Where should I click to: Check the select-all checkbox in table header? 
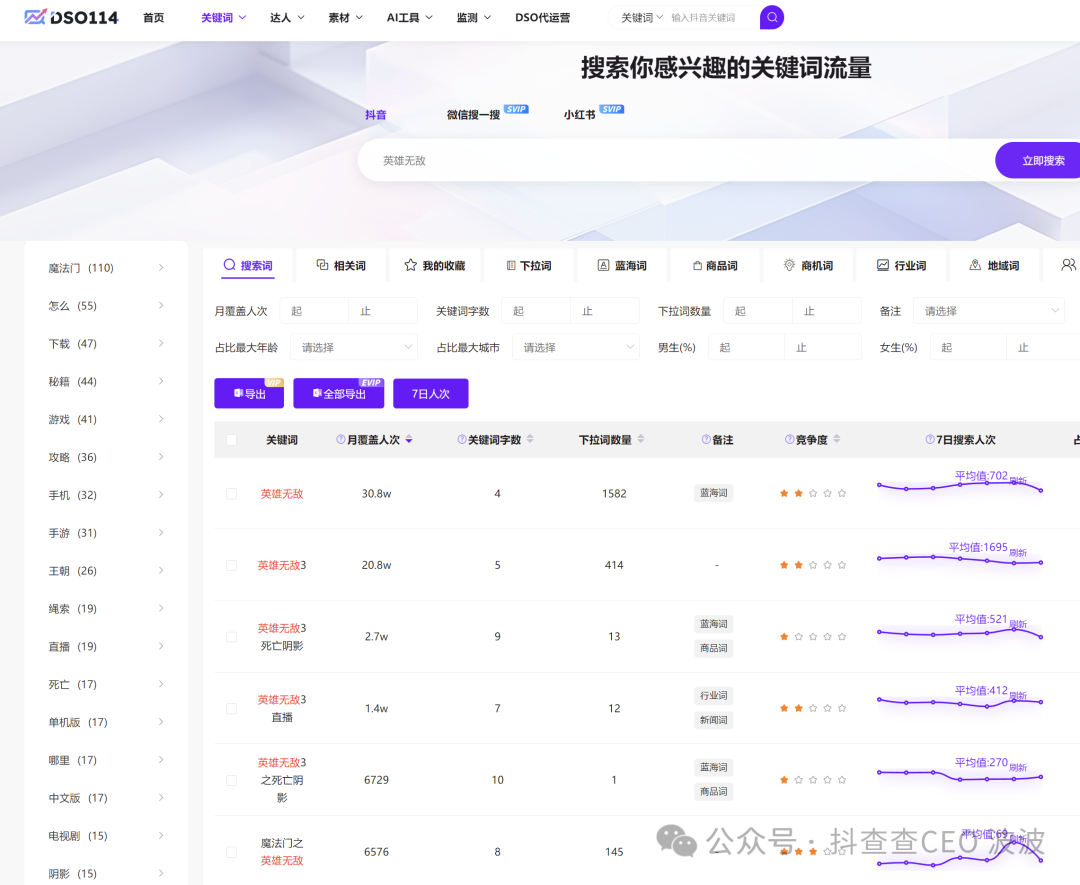[230, 439]
